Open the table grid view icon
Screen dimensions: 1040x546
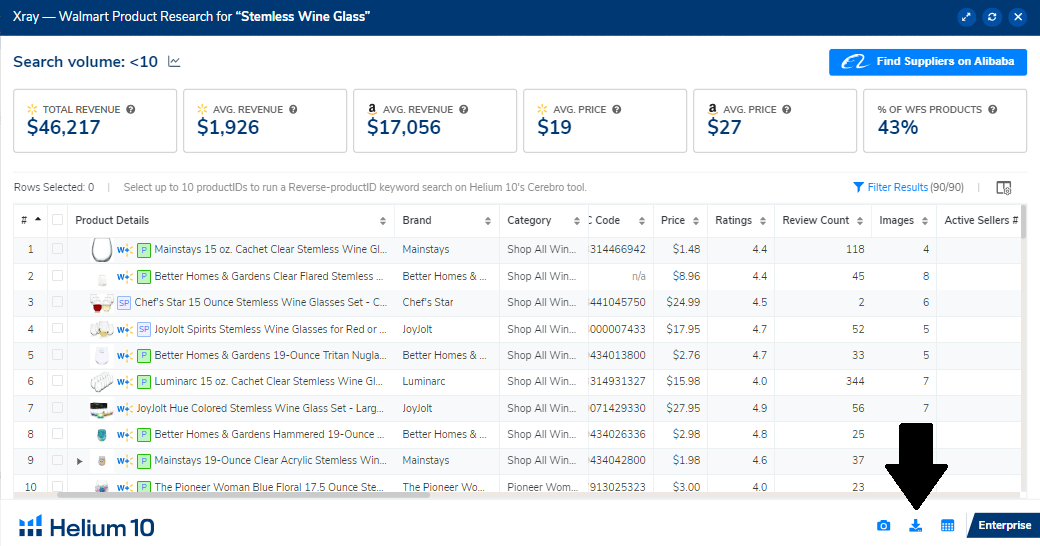[x=947, y=525]
